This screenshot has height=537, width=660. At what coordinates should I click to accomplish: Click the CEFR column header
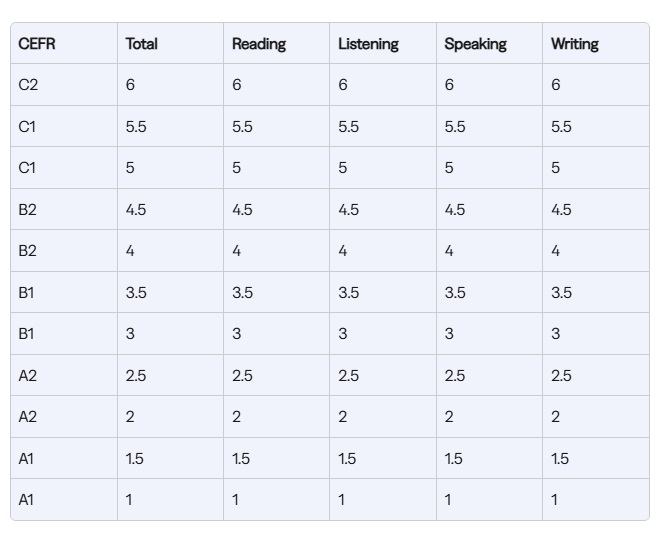coord(37,44)
